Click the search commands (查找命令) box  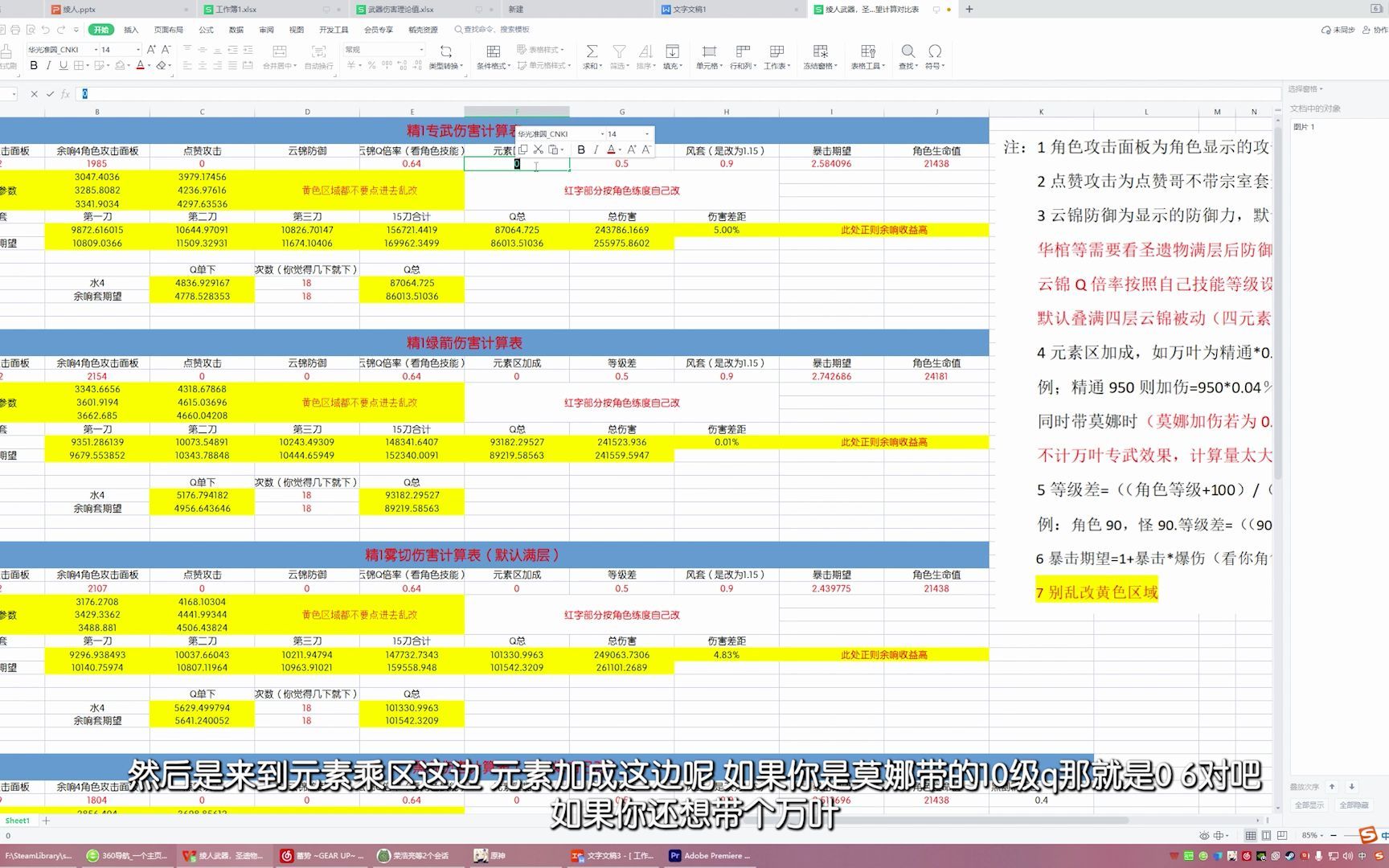coord(492,30)
